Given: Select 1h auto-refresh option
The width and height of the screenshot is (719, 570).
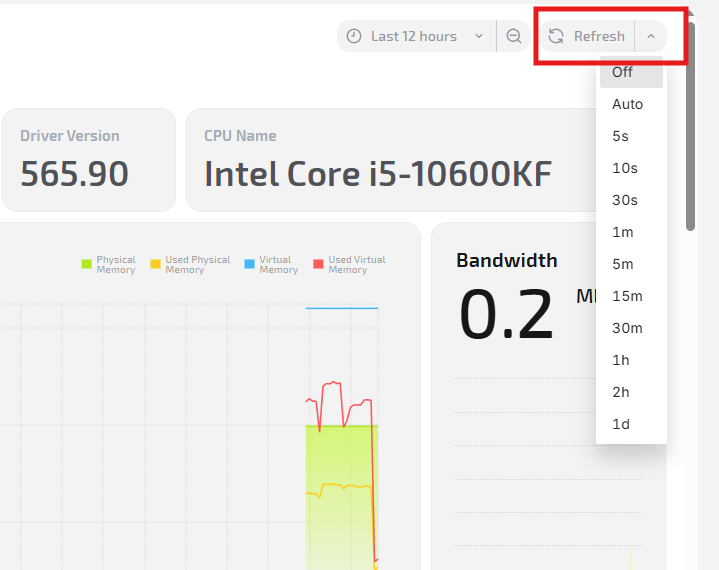Looking at the screenshot, I should click(620, 360).
